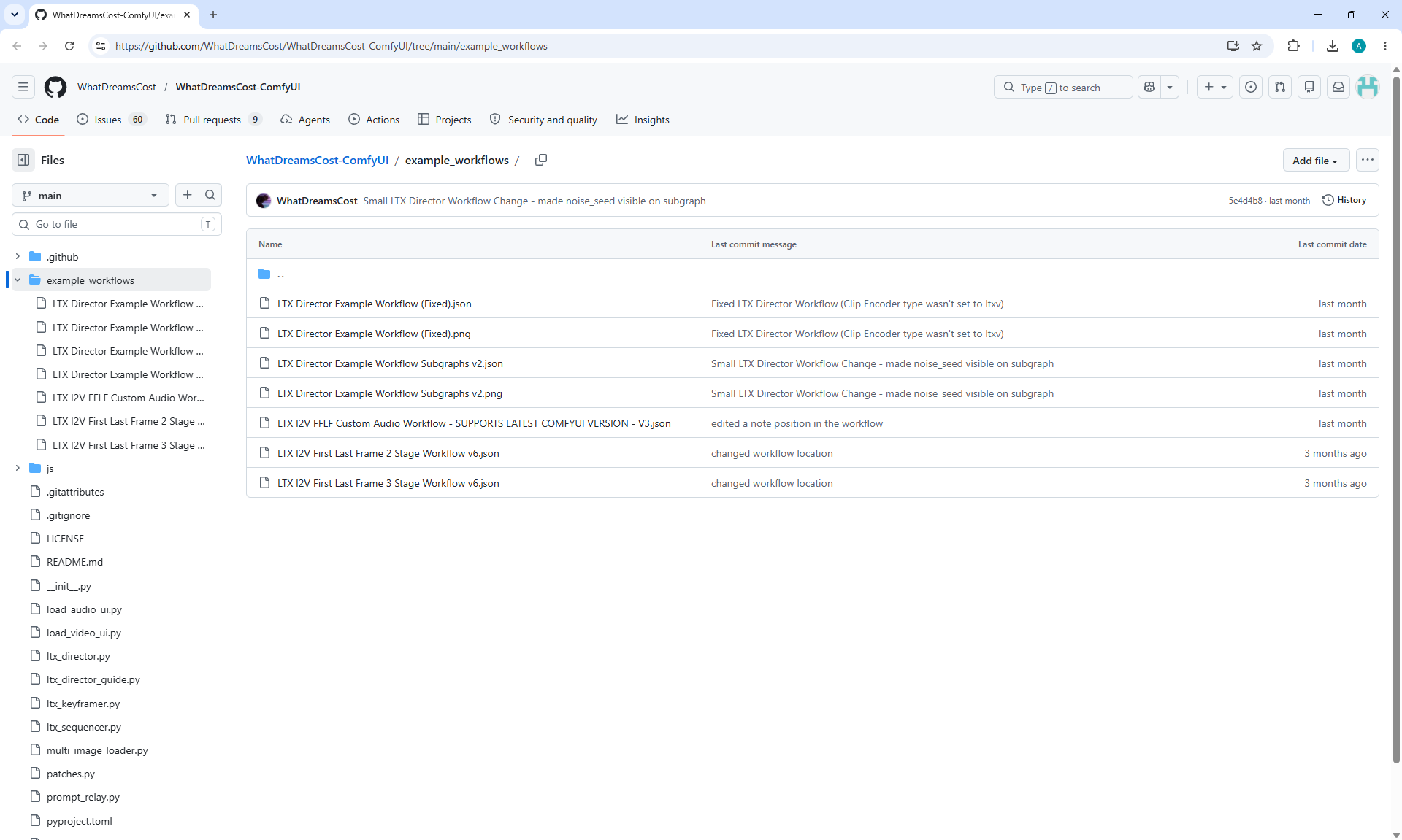Switch to the Projects tab
This screenshot has width=1402, height=840.
tap(444, 120)
